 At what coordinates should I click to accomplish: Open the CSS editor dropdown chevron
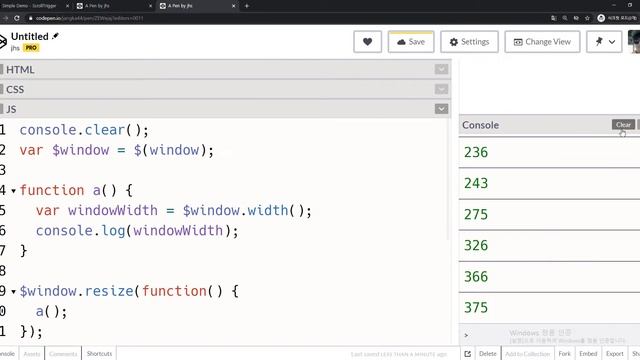pyautogui.click(x=441, y=89)
